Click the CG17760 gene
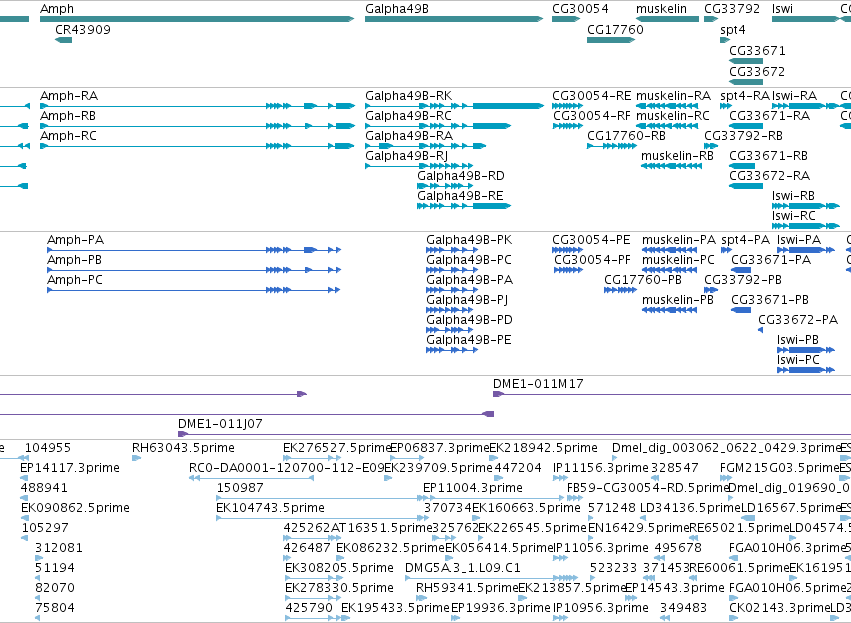This screenshot has width=851, height=623. 611,40
